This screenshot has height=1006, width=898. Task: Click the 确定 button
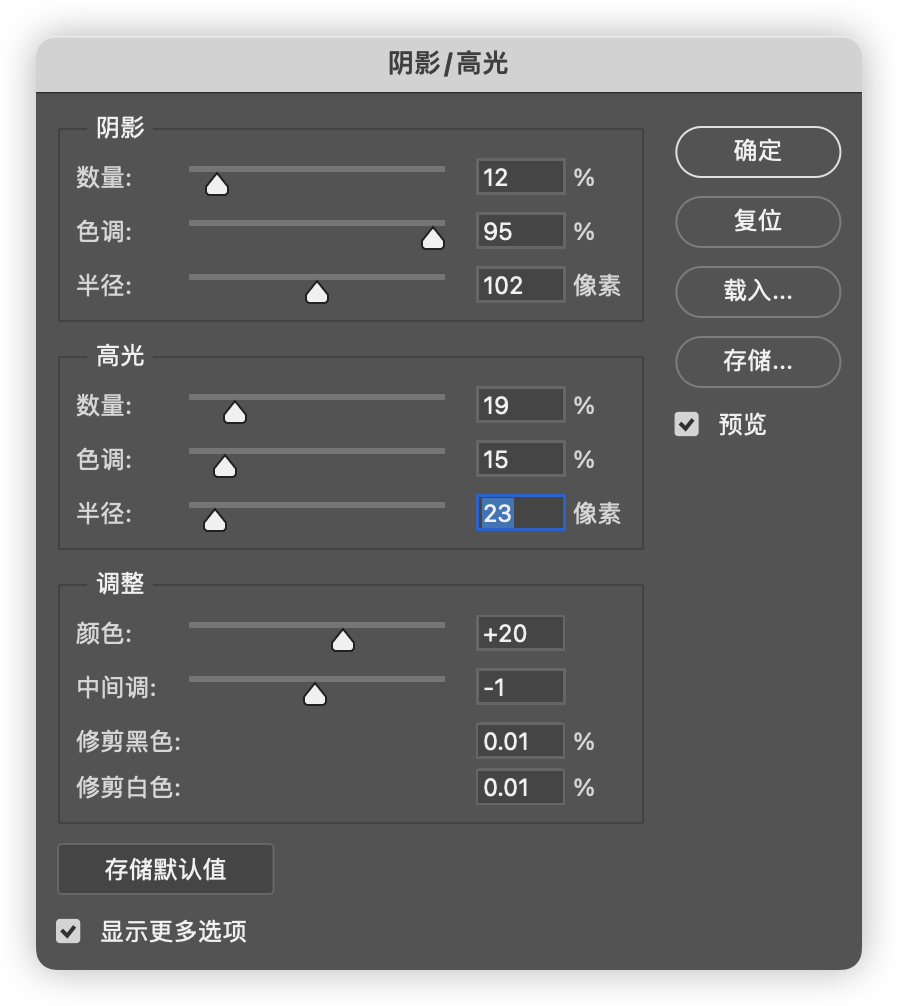point(758,151)
